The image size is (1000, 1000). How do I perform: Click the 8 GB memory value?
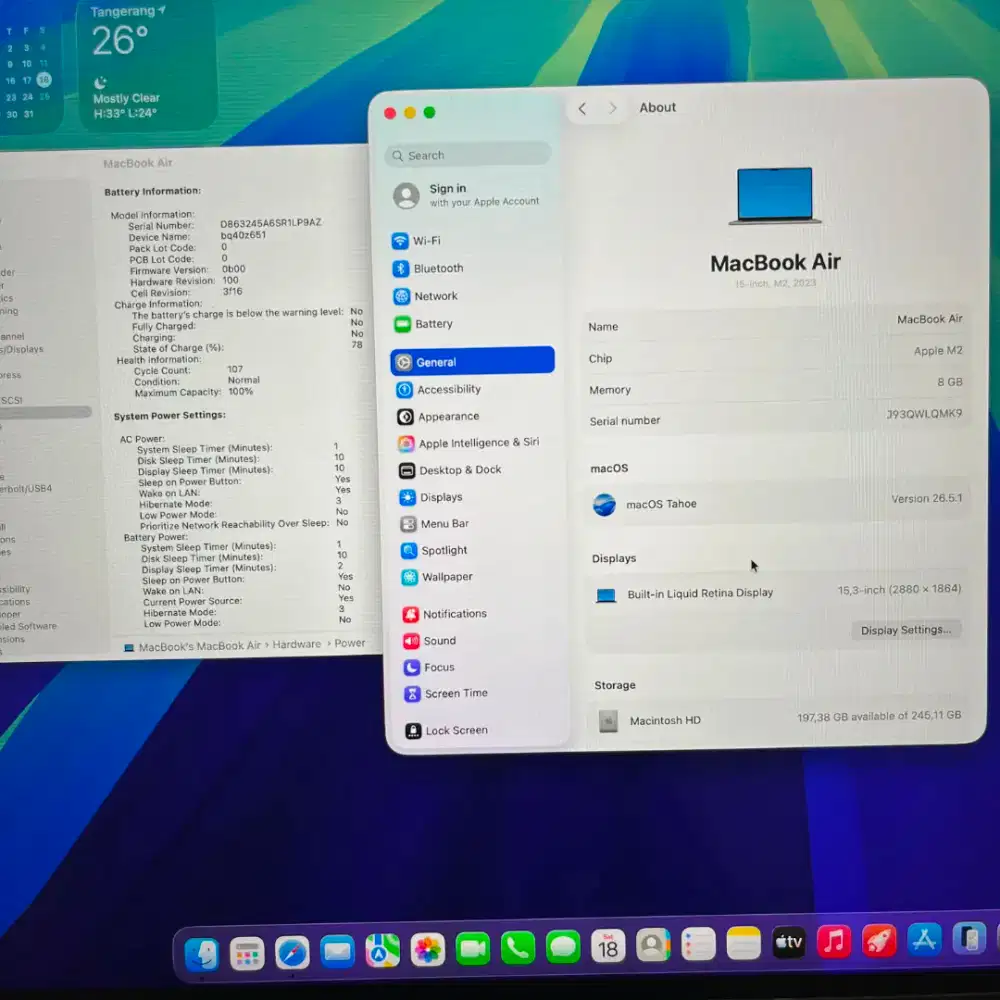click(x=950, y=382)
